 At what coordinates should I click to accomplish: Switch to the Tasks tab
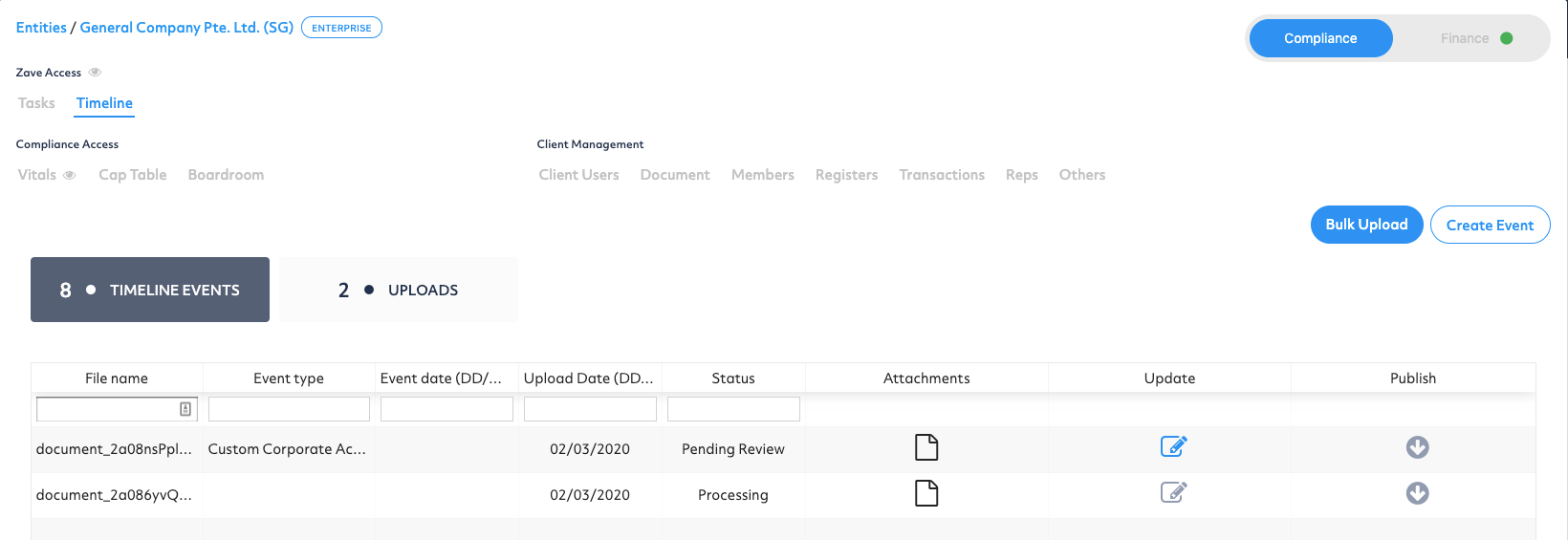tap(36, 103)
